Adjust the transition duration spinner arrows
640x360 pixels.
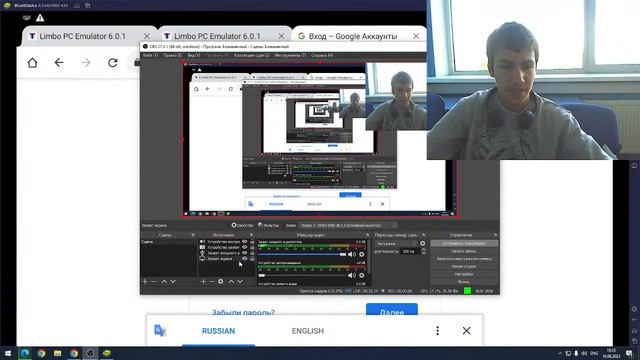[423, 251]
